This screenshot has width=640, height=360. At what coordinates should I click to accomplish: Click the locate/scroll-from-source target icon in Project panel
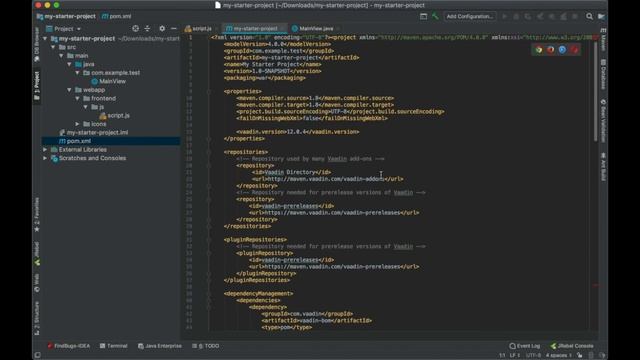[x=136, y=29]
